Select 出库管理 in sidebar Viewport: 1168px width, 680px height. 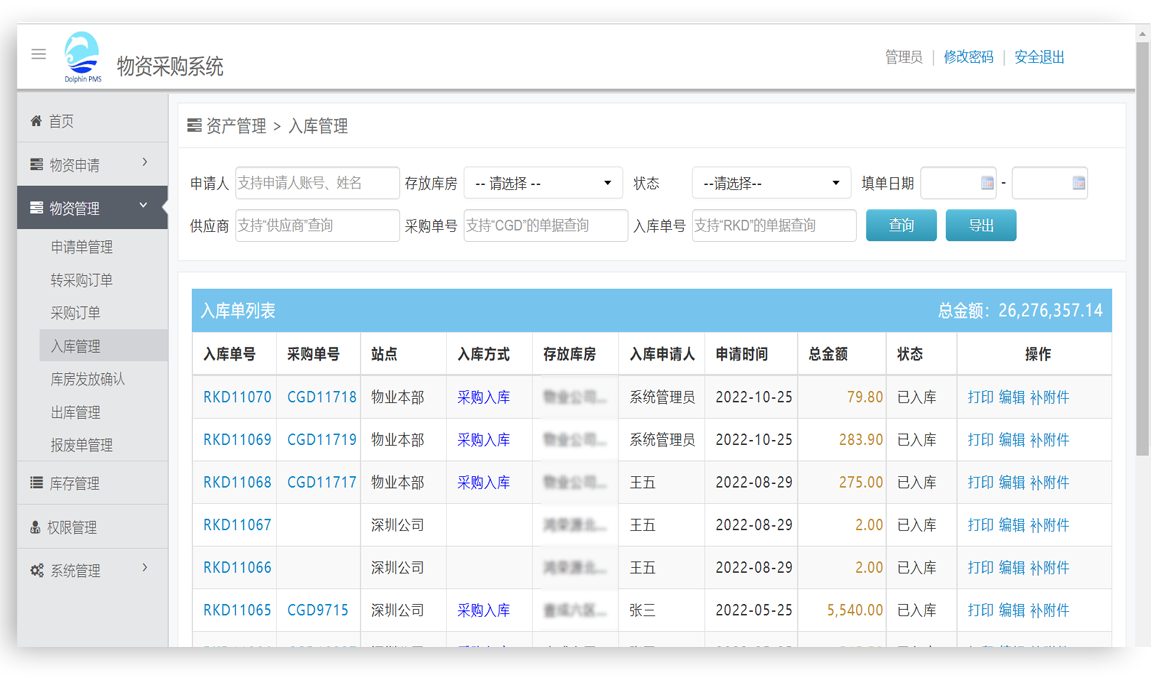76,412
